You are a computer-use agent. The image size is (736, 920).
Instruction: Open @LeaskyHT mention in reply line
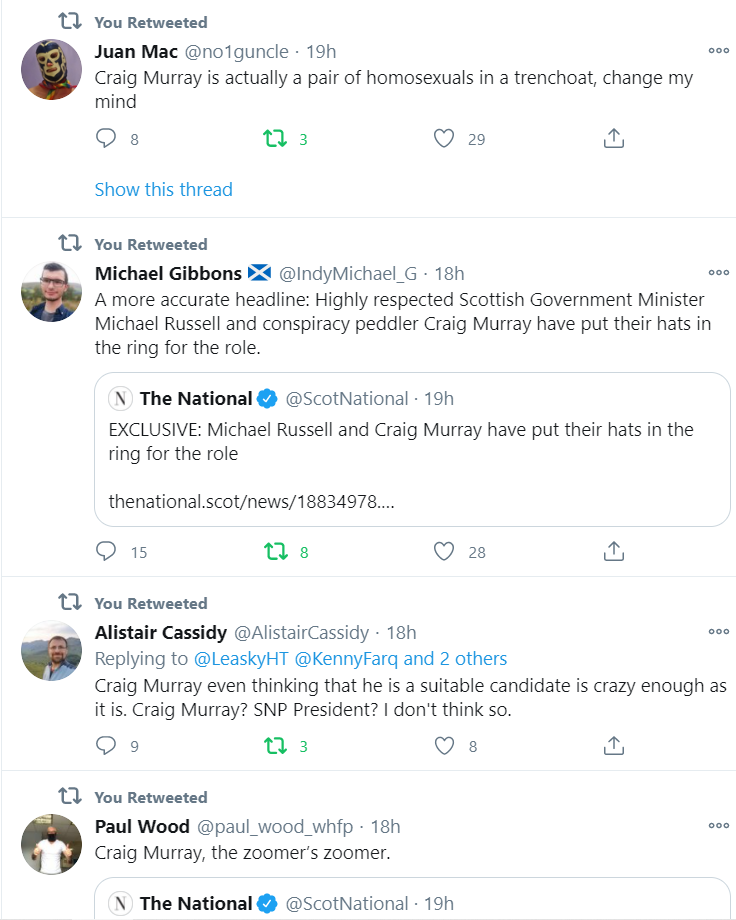pos(241,659)
